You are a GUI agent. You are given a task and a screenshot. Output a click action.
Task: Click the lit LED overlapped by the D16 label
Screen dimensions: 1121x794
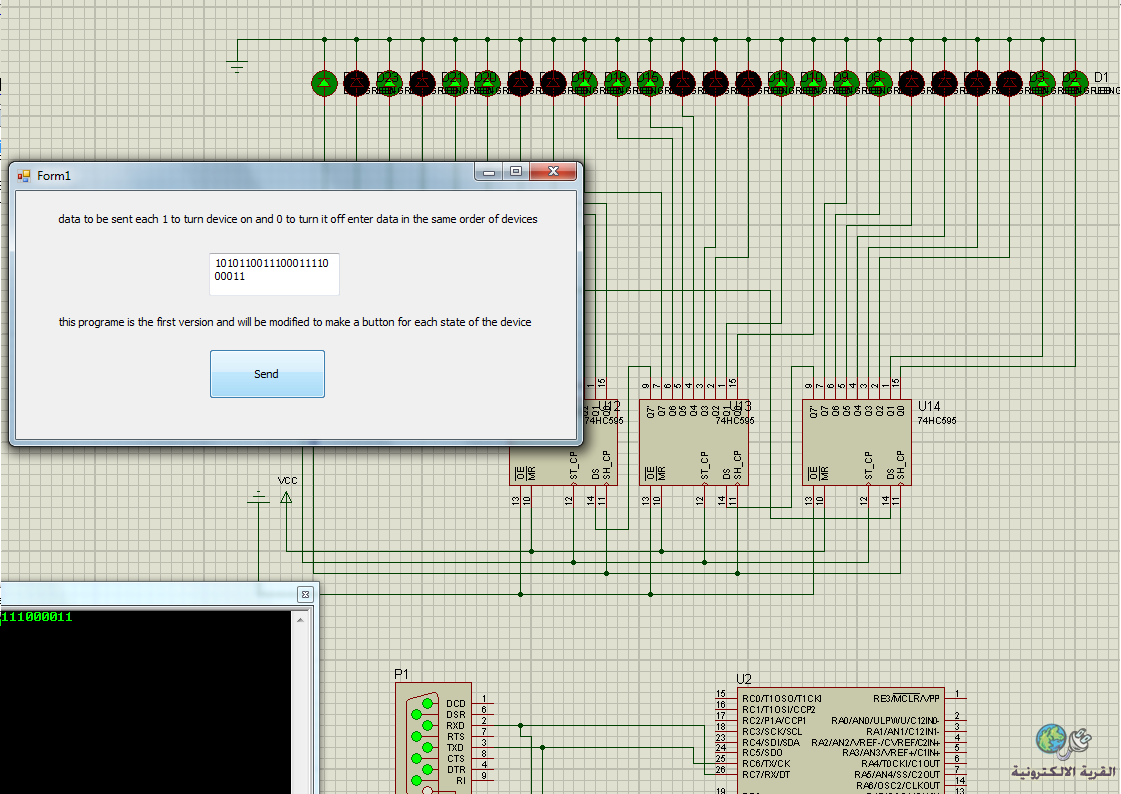pos(618,83)
